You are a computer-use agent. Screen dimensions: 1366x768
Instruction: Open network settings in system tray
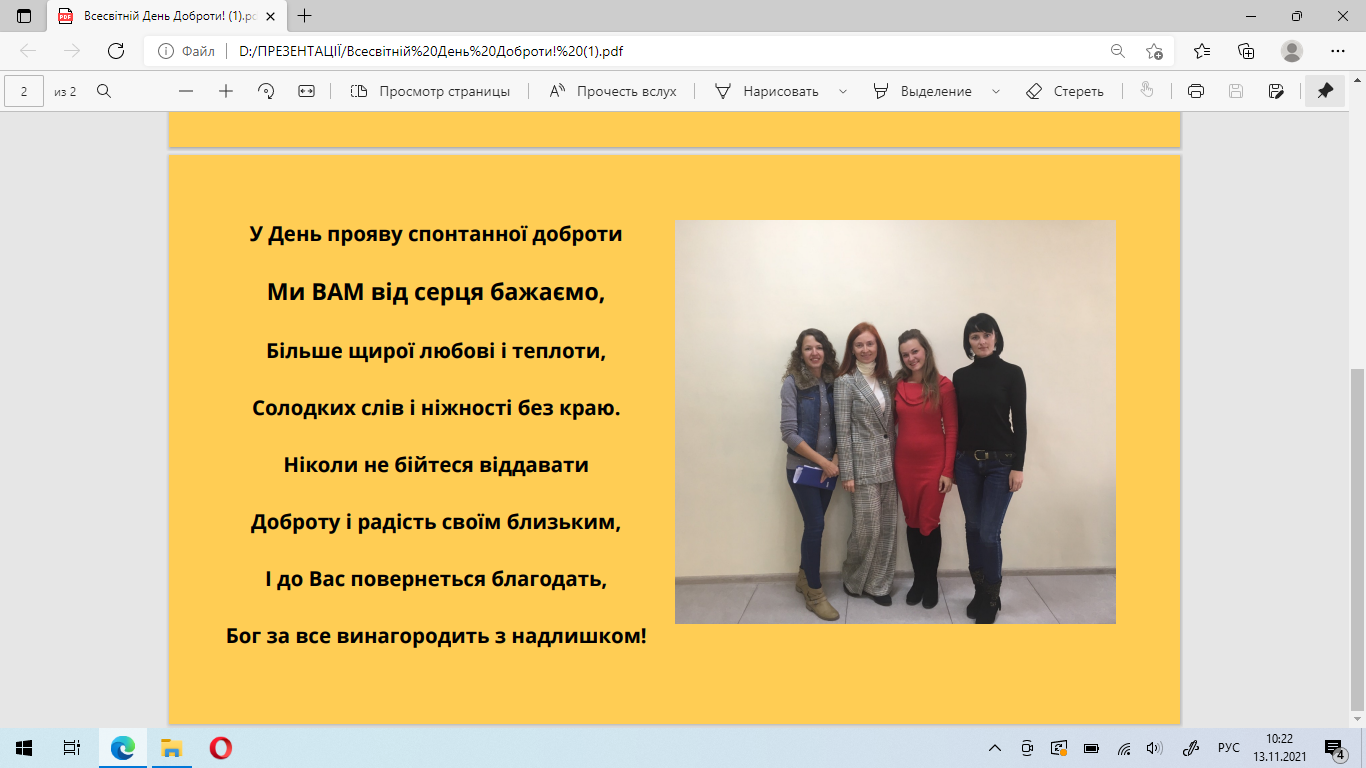[1124, 748]
